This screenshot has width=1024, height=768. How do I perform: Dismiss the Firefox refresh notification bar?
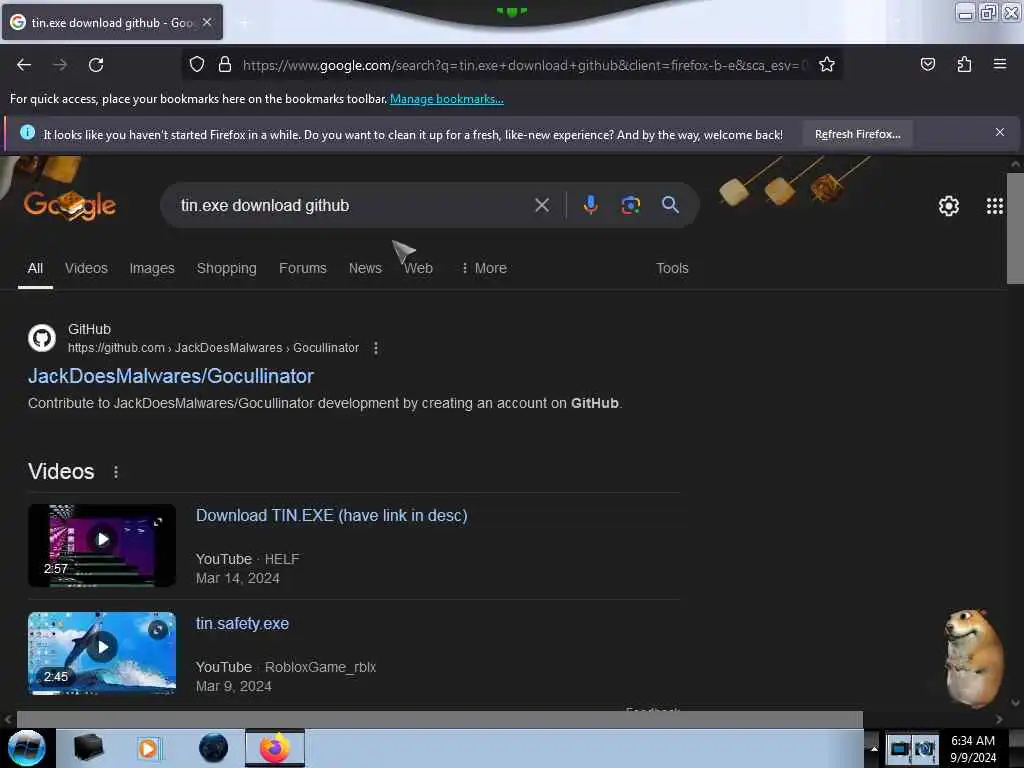[999, 132]
